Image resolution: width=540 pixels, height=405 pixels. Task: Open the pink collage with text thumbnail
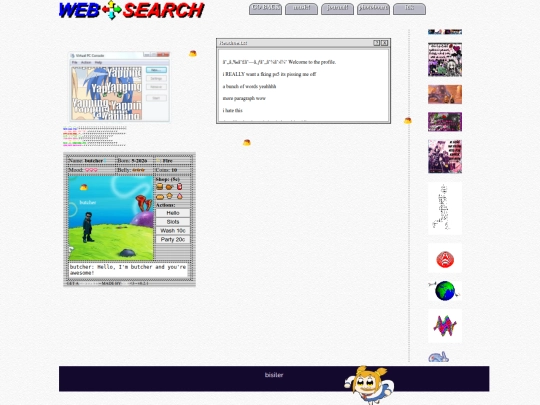coord(445,156)
